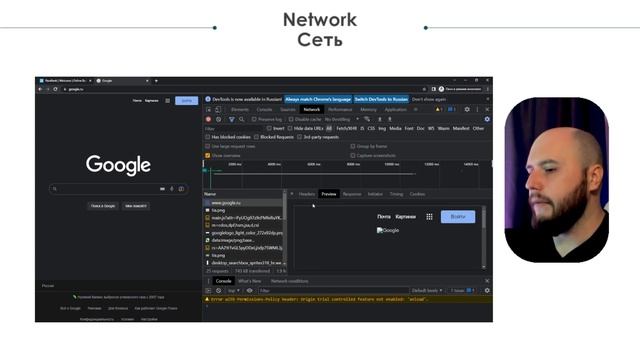The height and width of the screenshot is (360, 640).
Task: Expand more DevTools tabs chevron
Action: 416,109
